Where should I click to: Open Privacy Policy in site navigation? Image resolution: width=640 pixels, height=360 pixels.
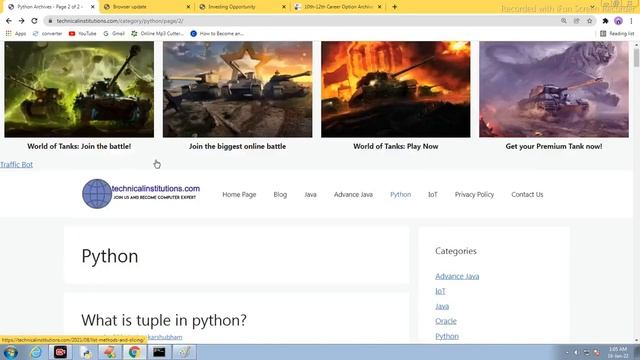474,195
